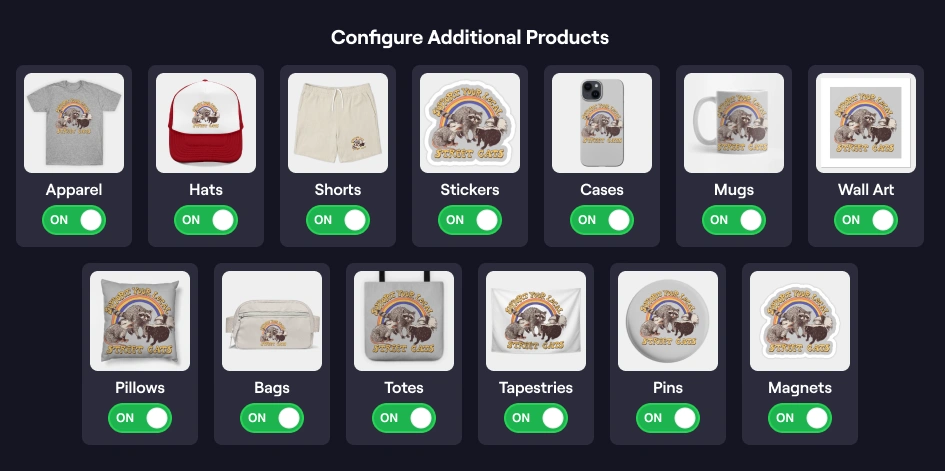Image resolution: width=945 pixels, height=471 pixels.
Task: Turn off the Apparel toggle
Action: [74, 220]
